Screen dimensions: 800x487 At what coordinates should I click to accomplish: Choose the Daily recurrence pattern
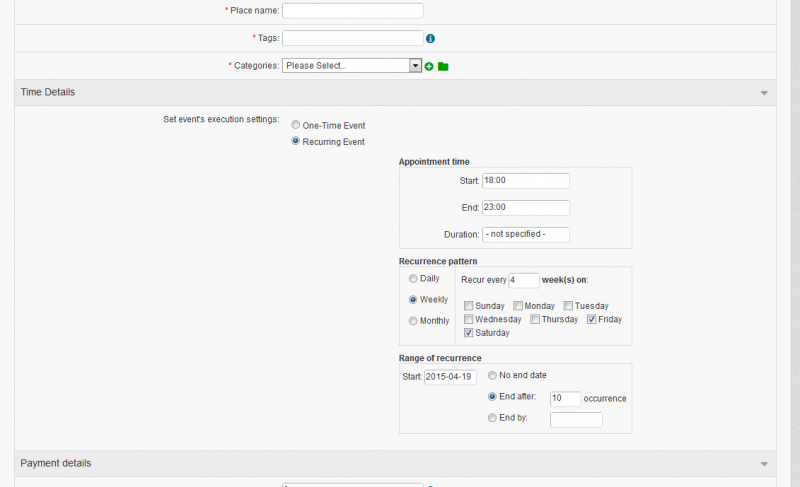(412, 279)
